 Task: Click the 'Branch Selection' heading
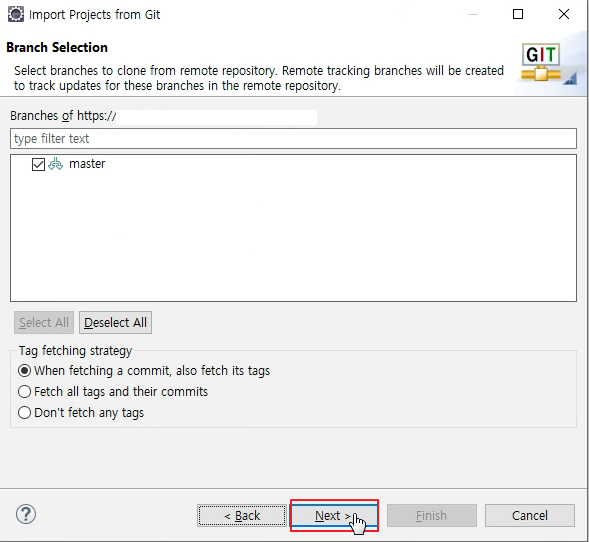(x=57, y=47)
